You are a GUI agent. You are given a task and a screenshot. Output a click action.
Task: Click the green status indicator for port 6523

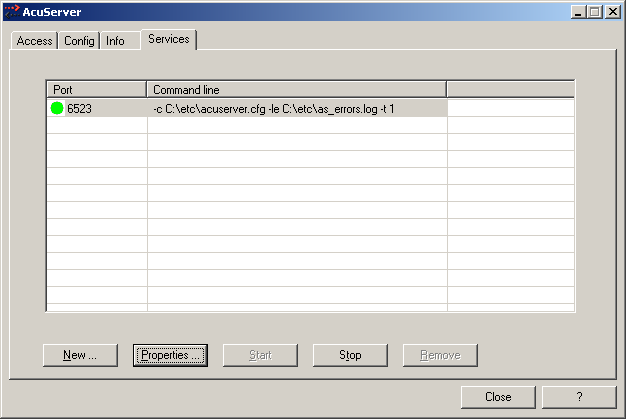click(57, 108)
